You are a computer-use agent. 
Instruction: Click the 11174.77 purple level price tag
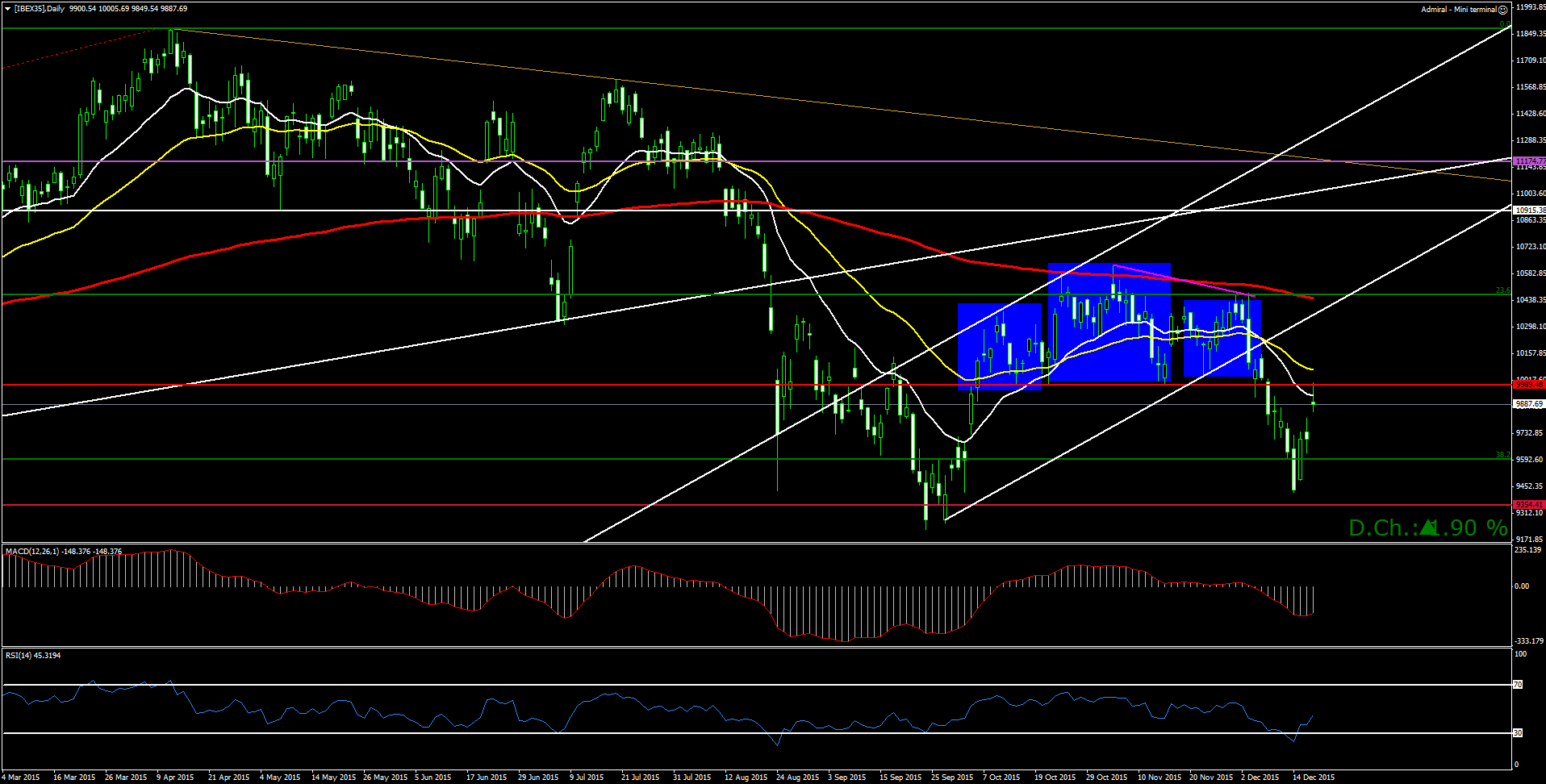(x=1530, y=161)
